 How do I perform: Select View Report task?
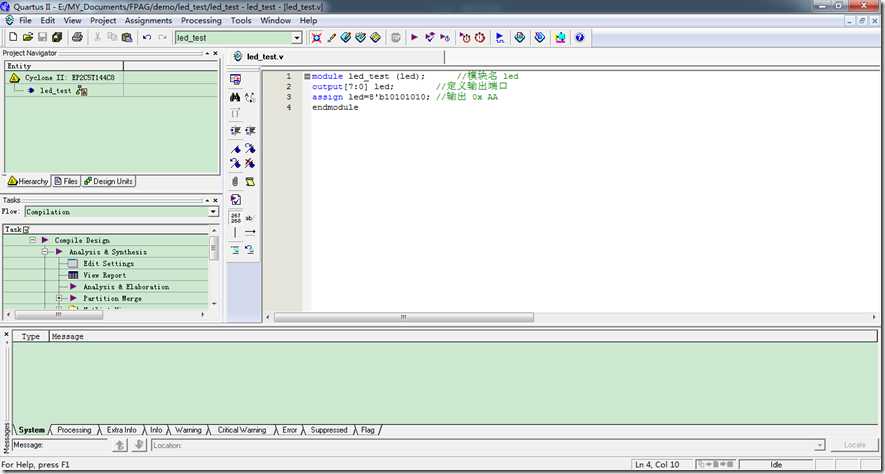point(106,275)
